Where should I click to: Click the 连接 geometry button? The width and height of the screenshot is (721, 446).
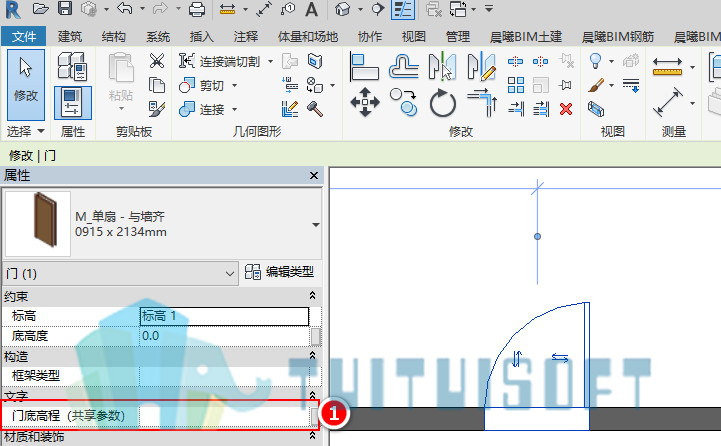click(202, 109)
